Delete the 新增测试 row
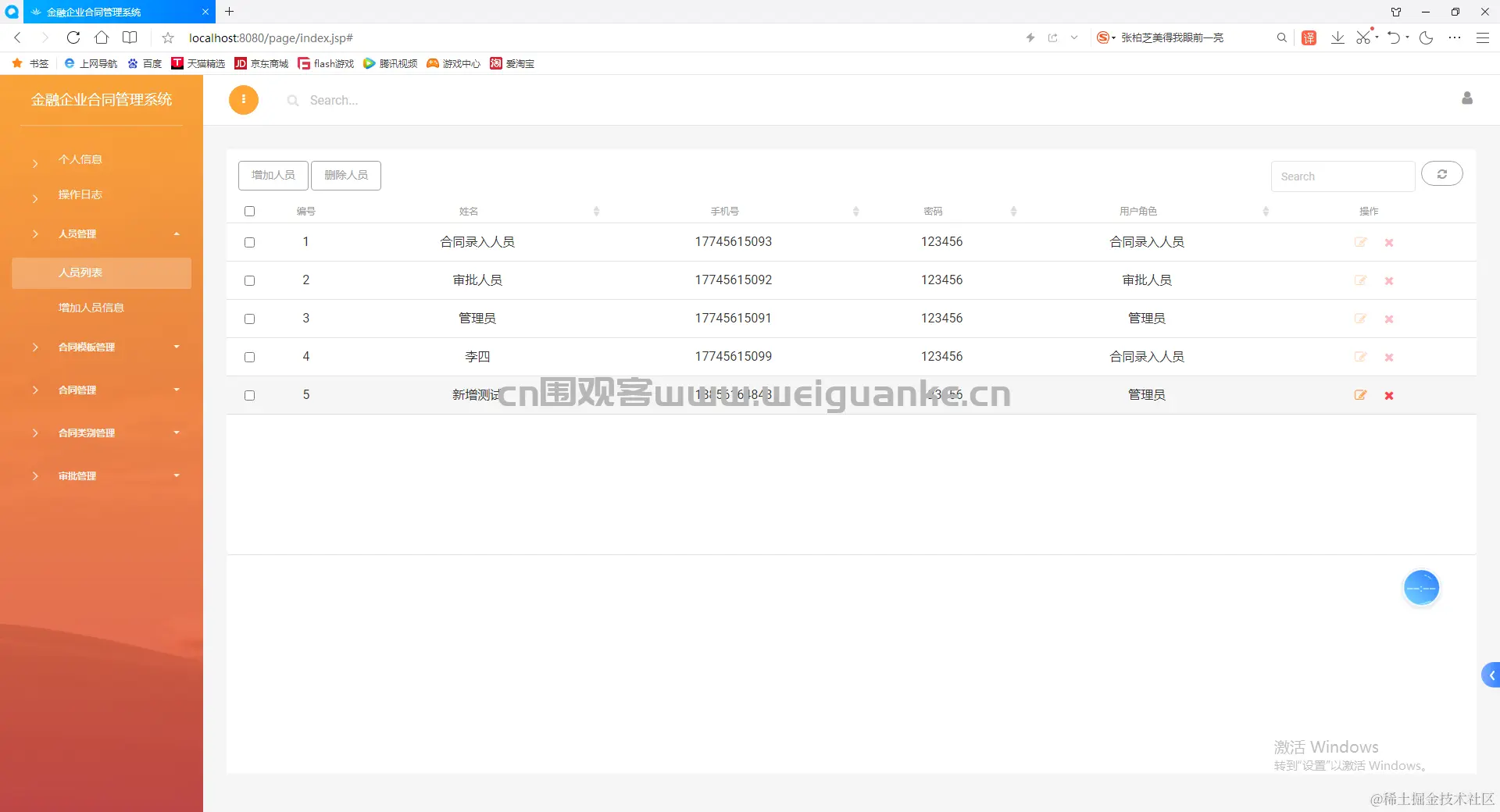The image size is (1500, 812). point(1389,396)
